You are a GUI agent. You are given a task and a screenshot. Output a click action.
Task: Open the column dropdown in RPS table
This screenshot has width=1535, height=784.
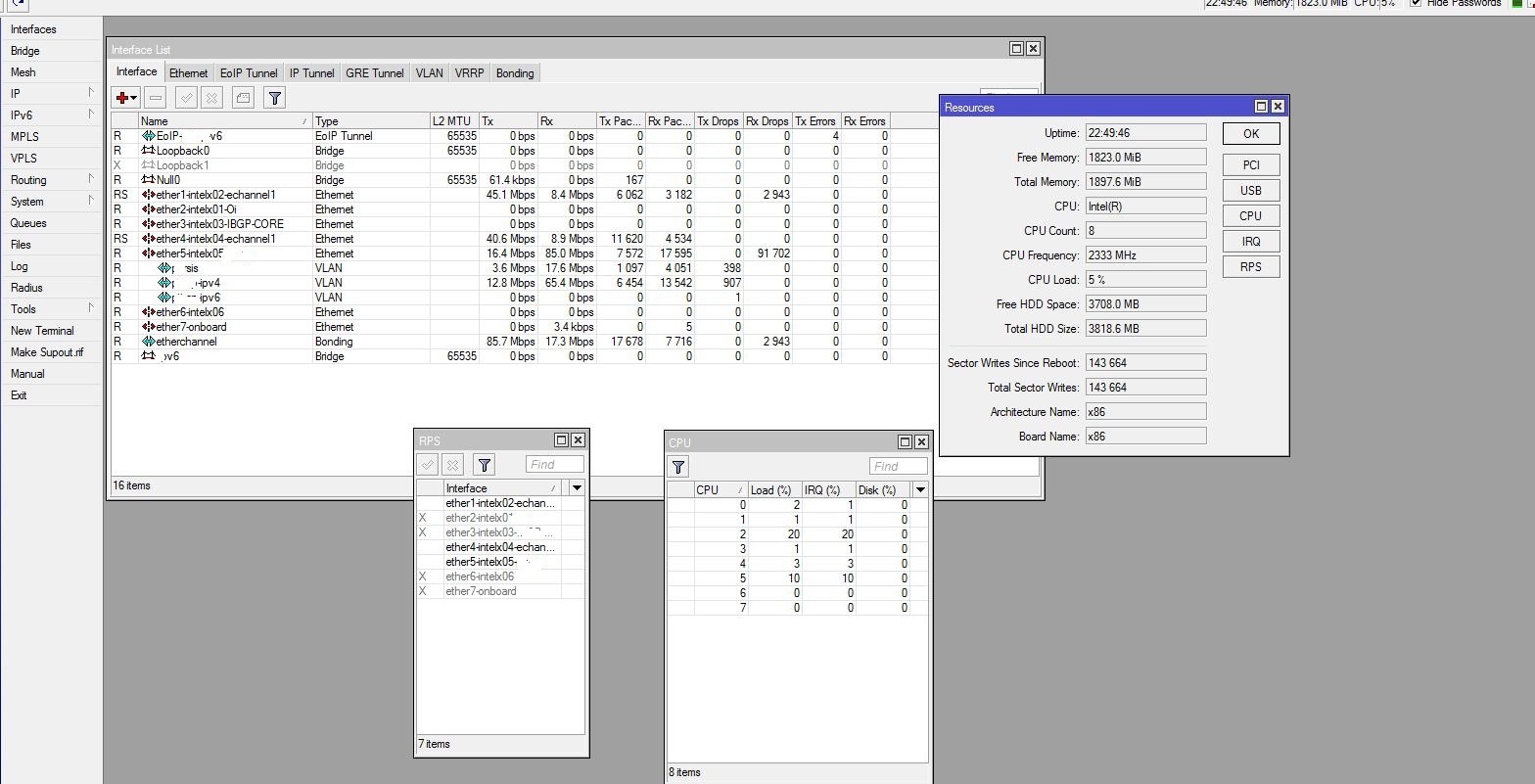(x=577, y=487)
